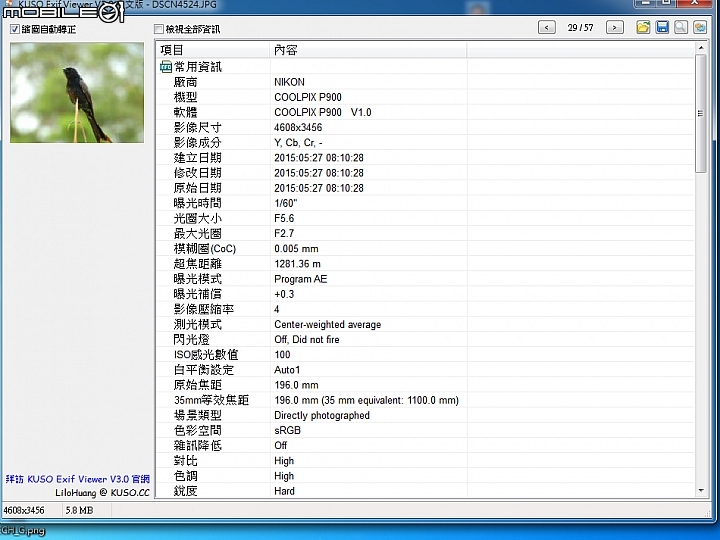Select the 光圈大小 row showing F5.6
The width and height of the screenshot is (720, 540).
tap(425, 219)
